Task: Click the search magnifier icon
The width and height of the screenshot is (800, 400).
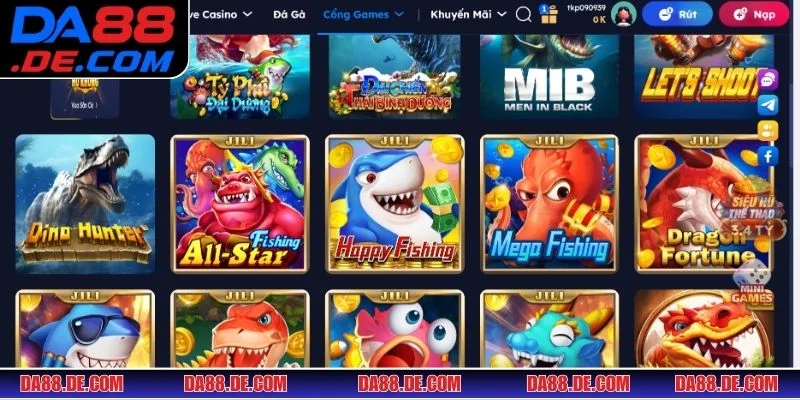Action: 523,14
